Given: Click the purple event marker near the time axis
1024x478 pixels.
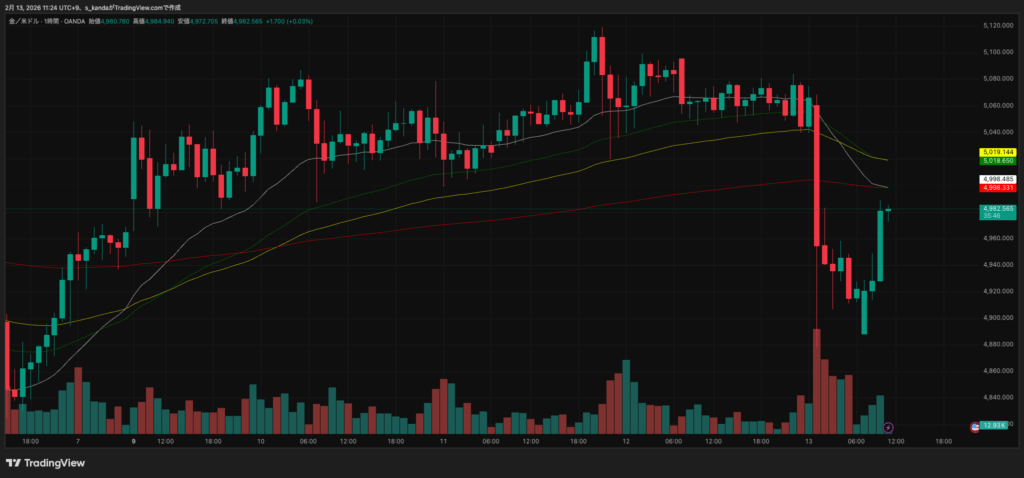Looking at the screenshot, I should 887,428.
